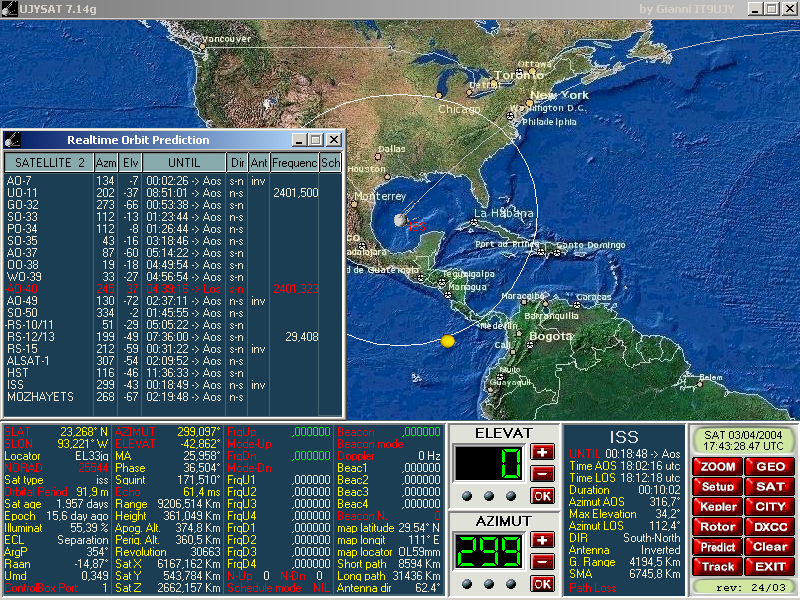The width and height of the screenshot is (800, 600).
Task: Minimize the Realtime Orbit Prediction window
Action: point(299,140)
